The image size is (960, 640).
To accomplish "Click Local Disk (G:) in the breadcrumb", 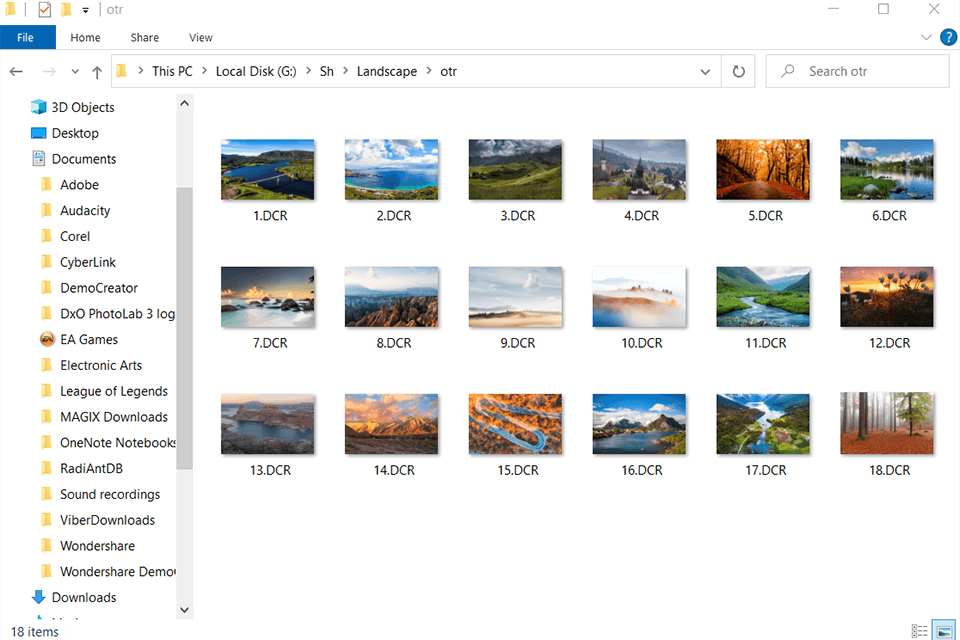I will click(256, 72).
